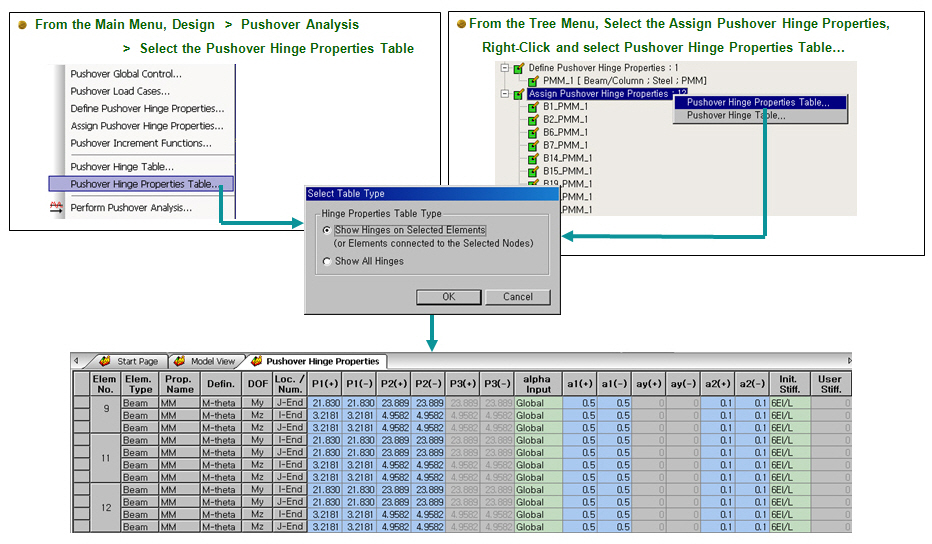Select the Assign Pushover Hinge Properties tree label

tap(608, 94)
